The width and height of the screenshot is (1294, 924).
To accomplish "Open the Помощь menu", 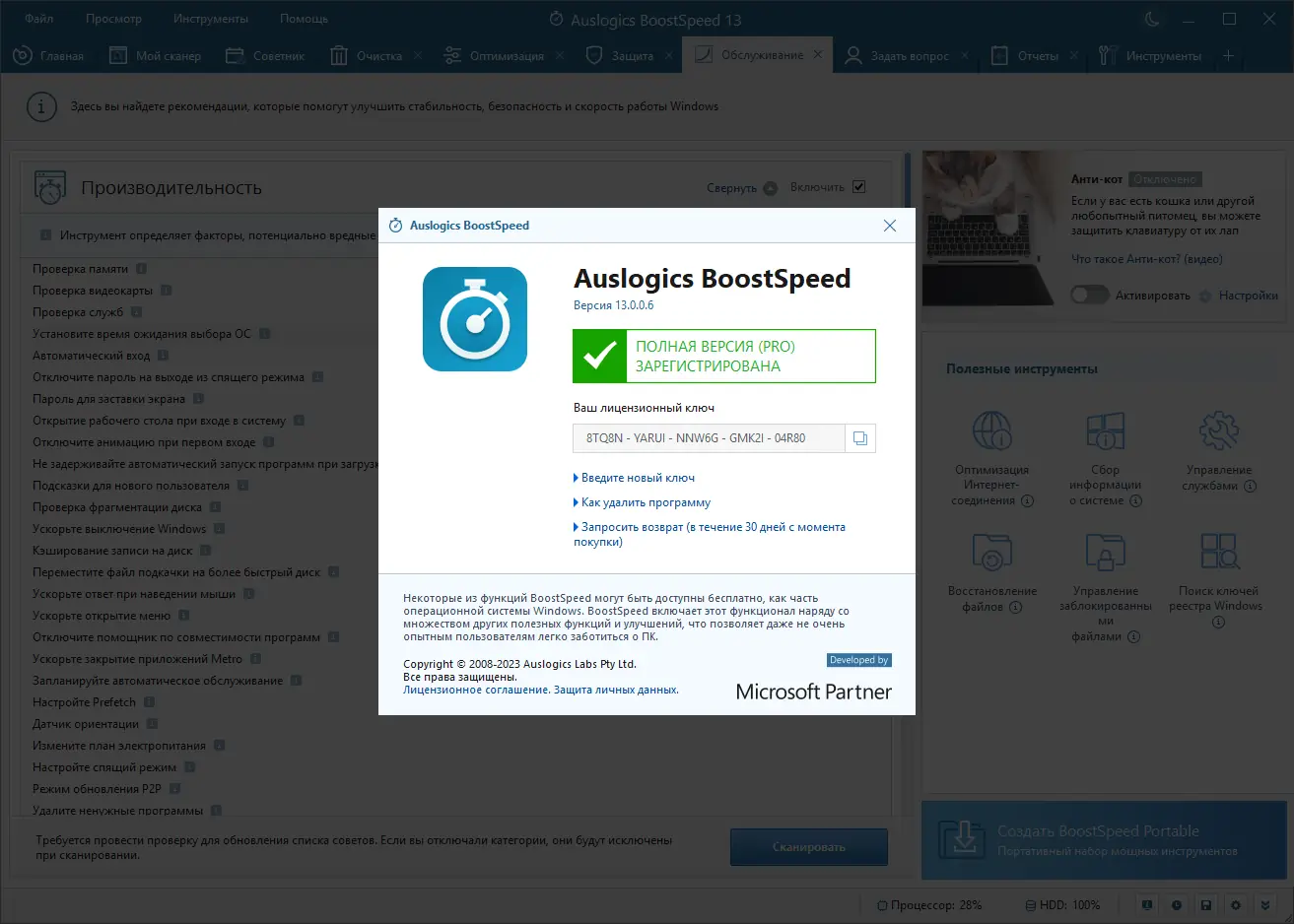I will point(304,19).
